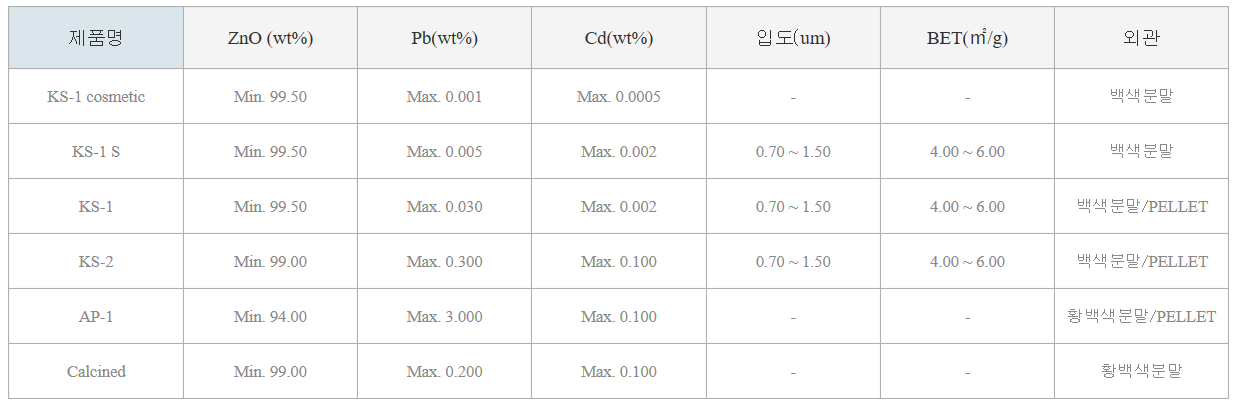Click the Max. 3.000 Pb value
1238x407 pixels.
click(444, 317)
